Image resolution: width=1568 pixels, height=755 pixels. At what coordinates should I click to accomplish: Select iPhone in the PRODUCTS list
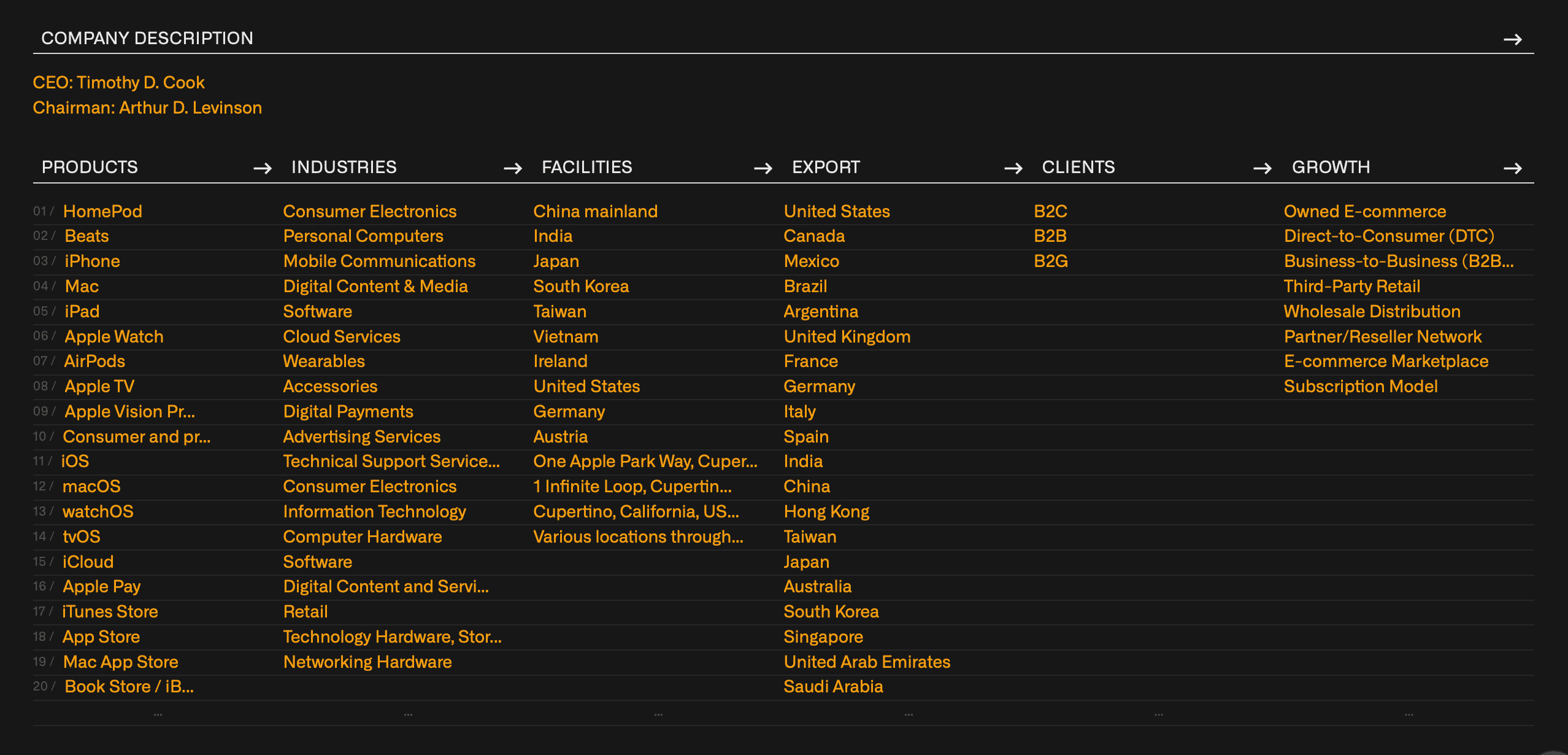tap(92, 261)
